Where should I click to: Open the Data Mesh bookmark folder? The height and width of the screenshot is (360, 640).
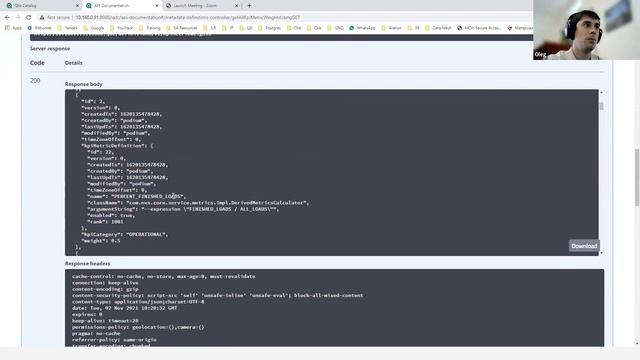pos(438,28)
